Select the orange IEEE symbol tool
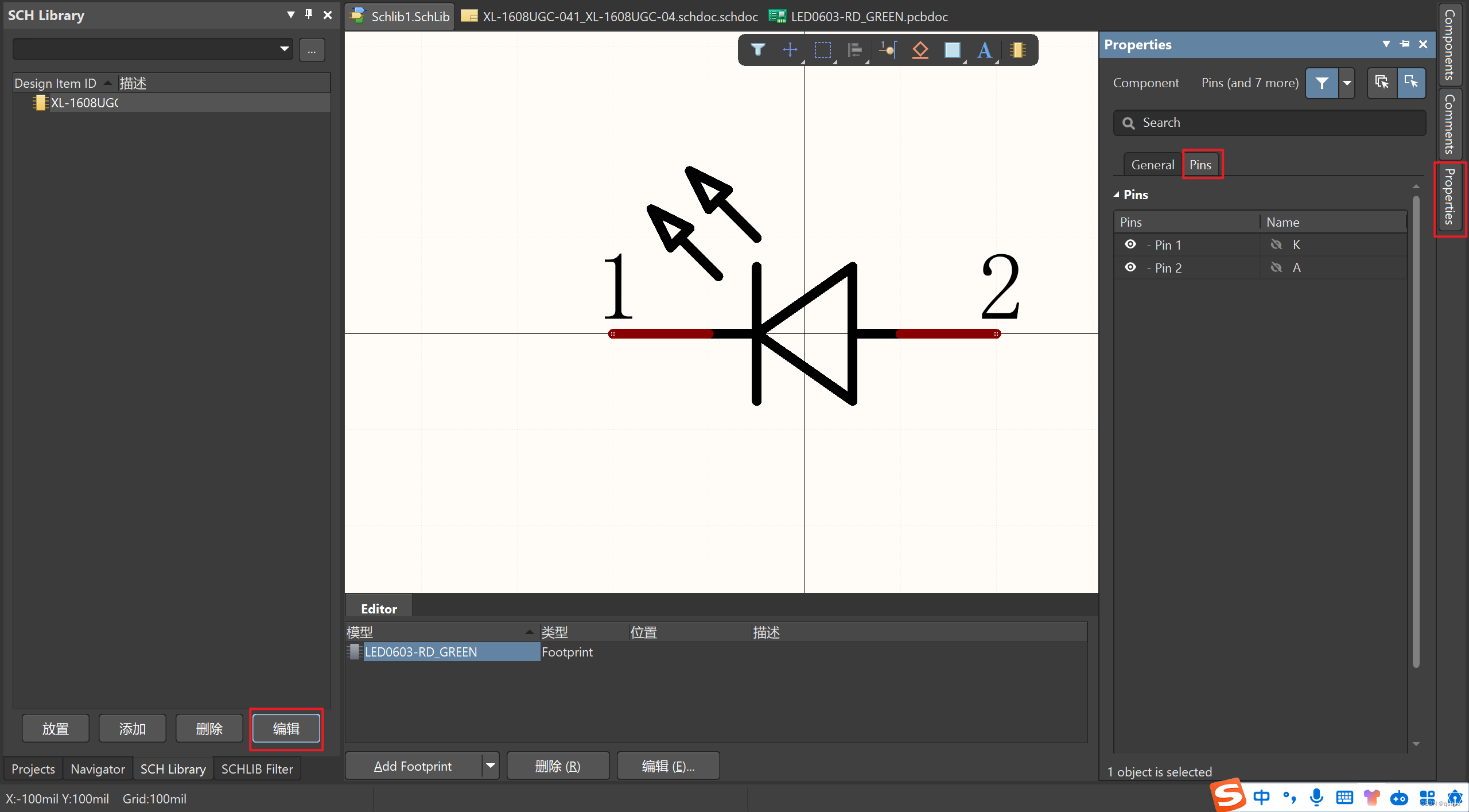 920,50
